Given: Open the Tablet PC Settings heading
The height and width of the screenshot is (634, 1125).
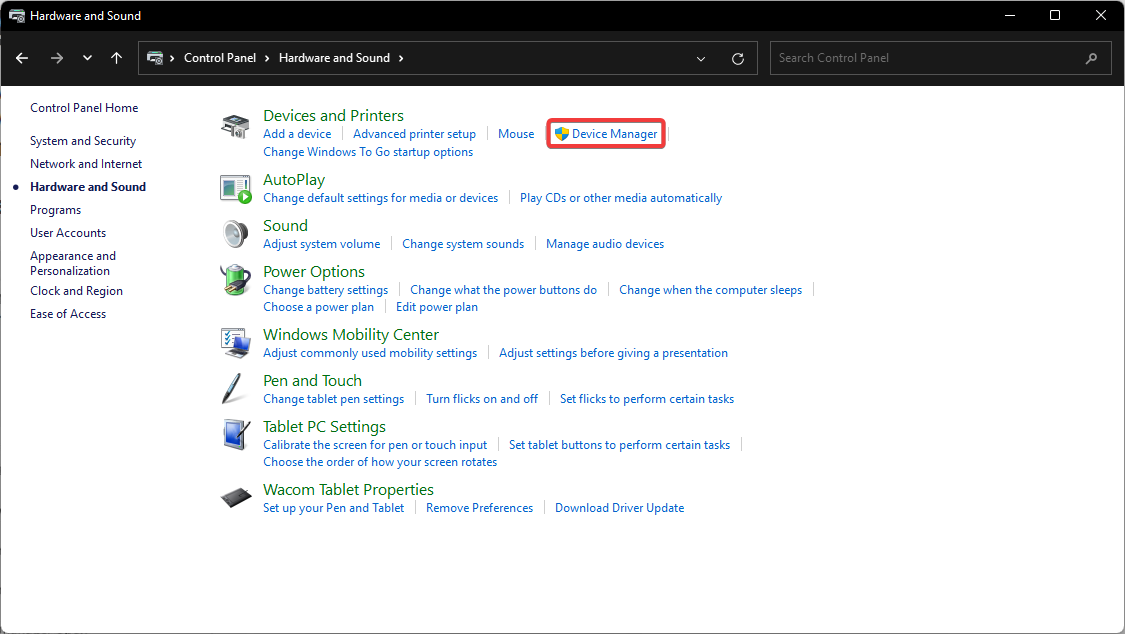Looking at the screenshot, I should pyautogui.click(x=324, y=427).
